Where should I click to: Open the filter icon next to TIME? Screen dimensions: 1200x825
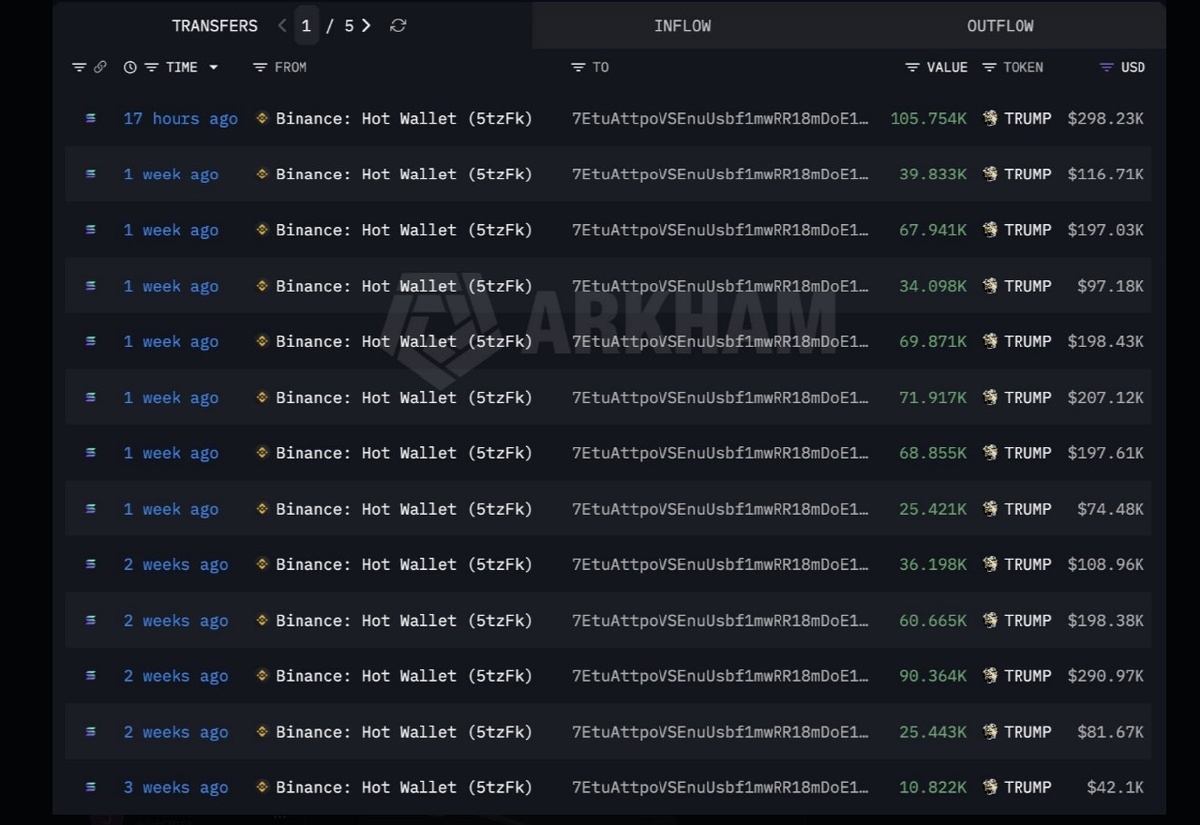coord(152,67)
